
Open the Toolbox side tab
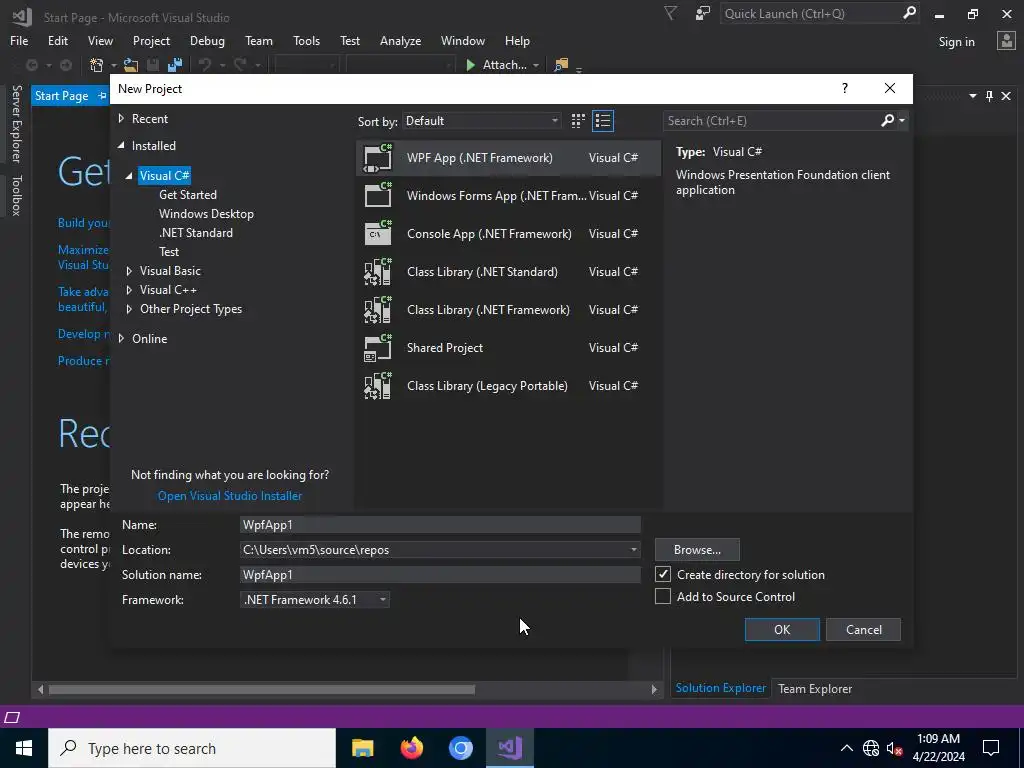(16, 195)
